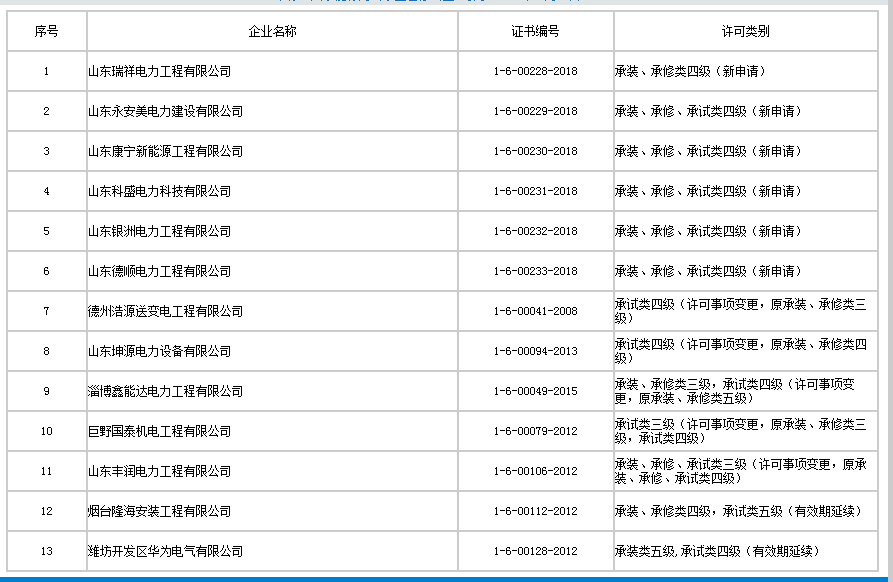Viewport: 893px width, 582px height.
Task: Select company name 山东德顺电力工程有限公司
Action: coord(159,271)
